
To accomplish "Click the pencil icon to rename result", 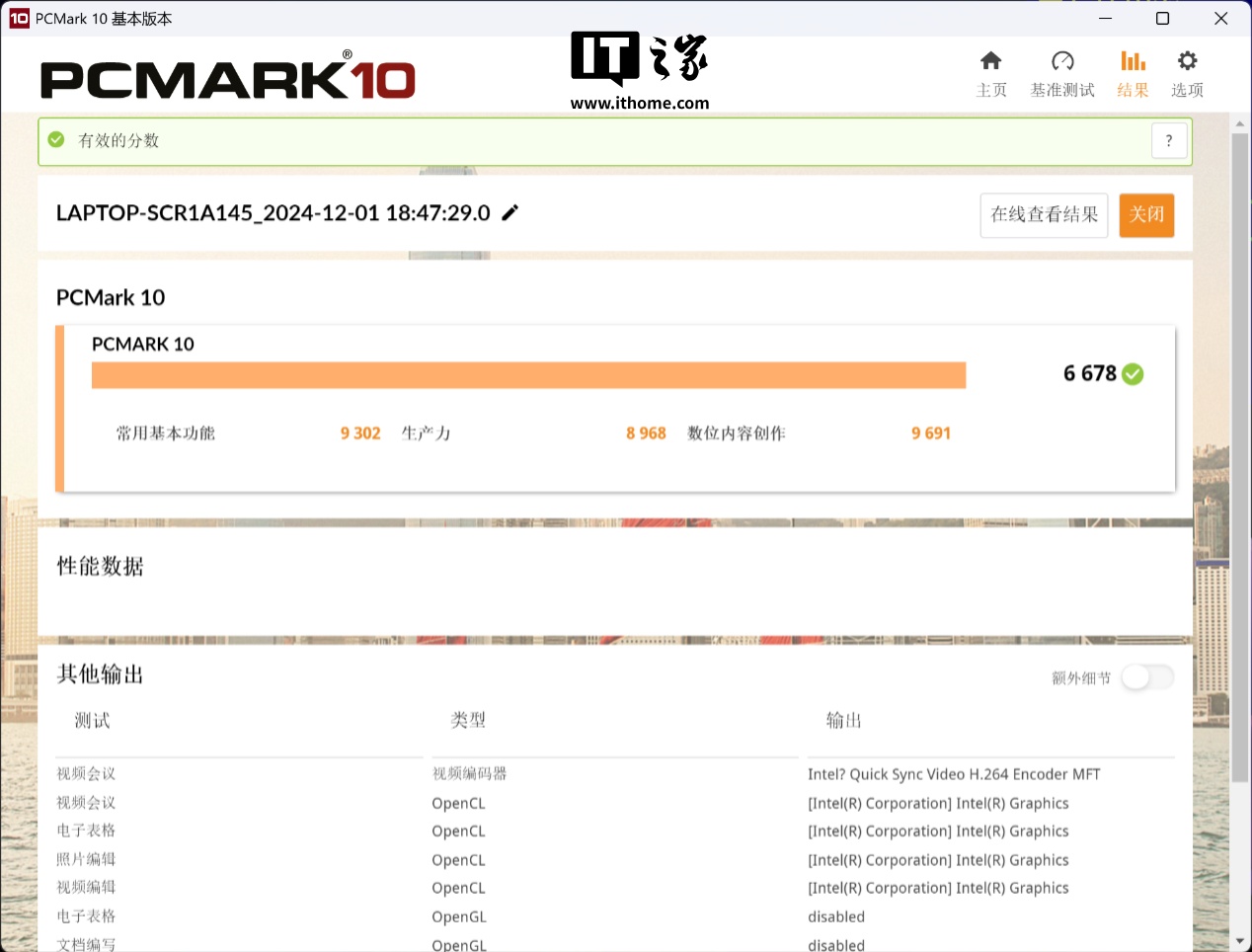I will click(509, 212).
